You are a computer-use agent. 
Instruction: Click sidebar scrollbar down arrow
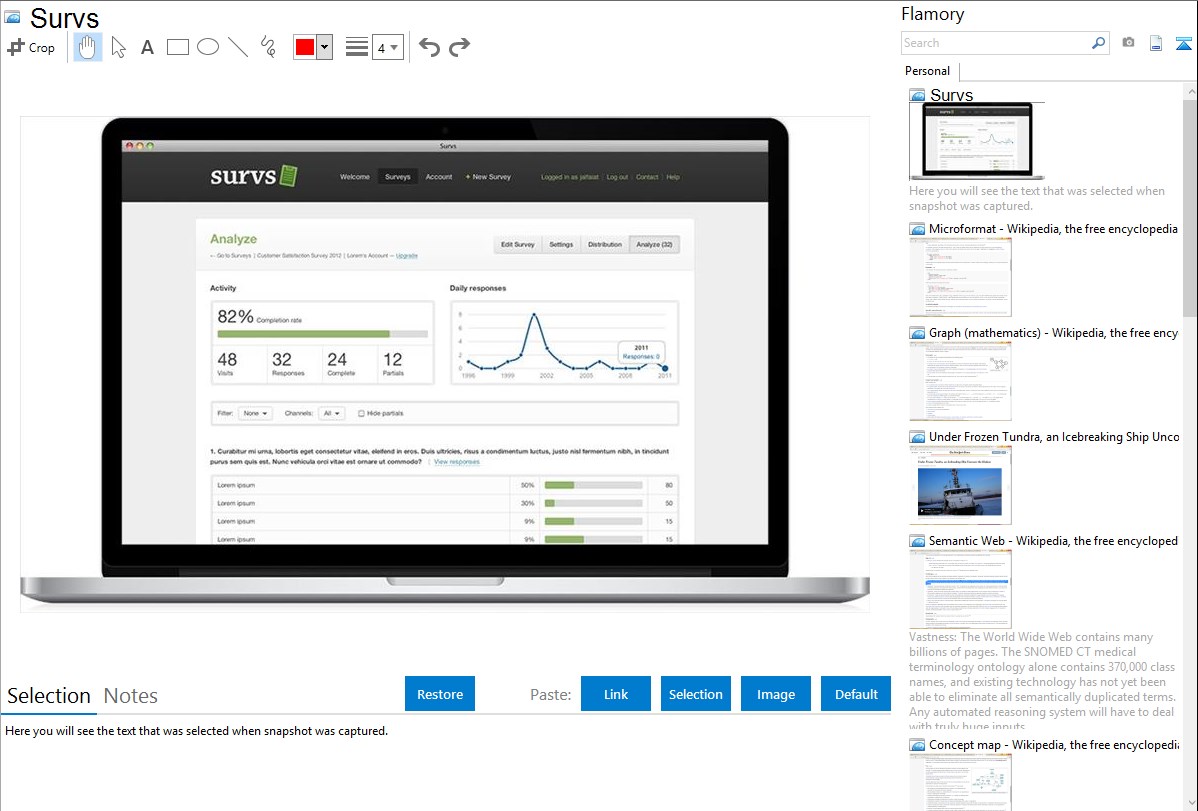[1190, 804]
